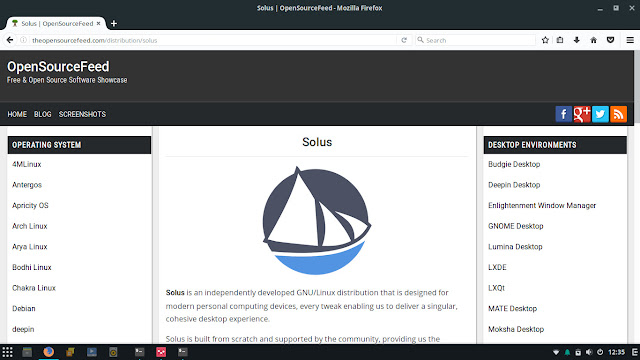
Task: Close the Solus | OpenSourceFeed tab
Action: point(98,23)
